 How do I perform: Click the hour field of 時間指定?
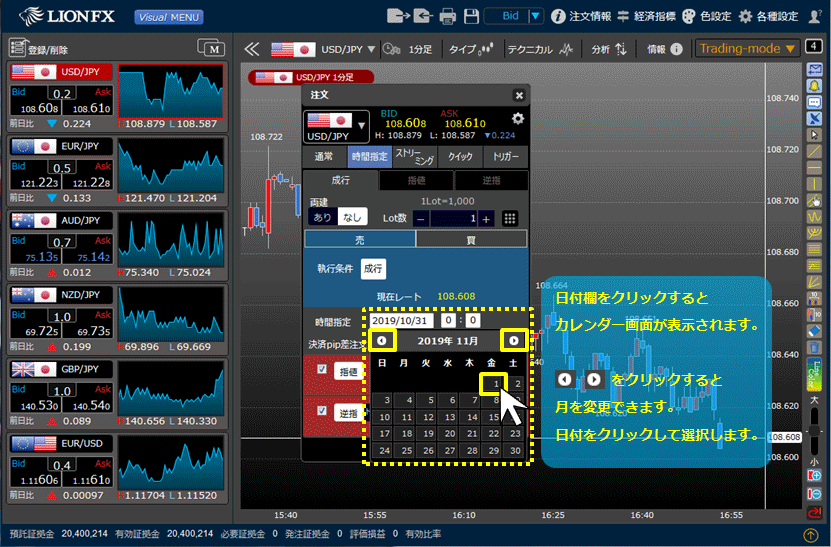pyautogui.click(x=448, y=320)
